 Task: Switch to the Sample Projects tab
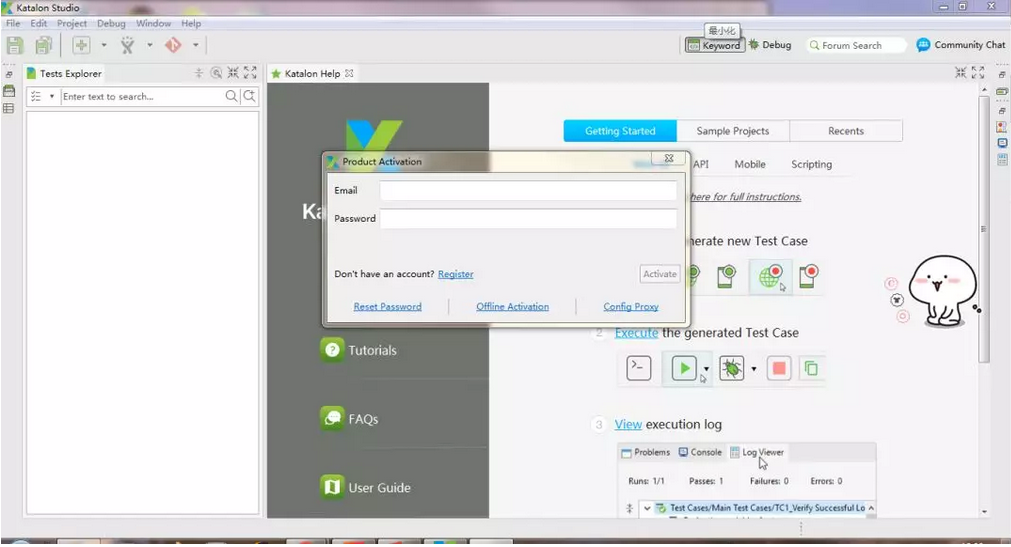pyautogui.click(x=732, y=131)
